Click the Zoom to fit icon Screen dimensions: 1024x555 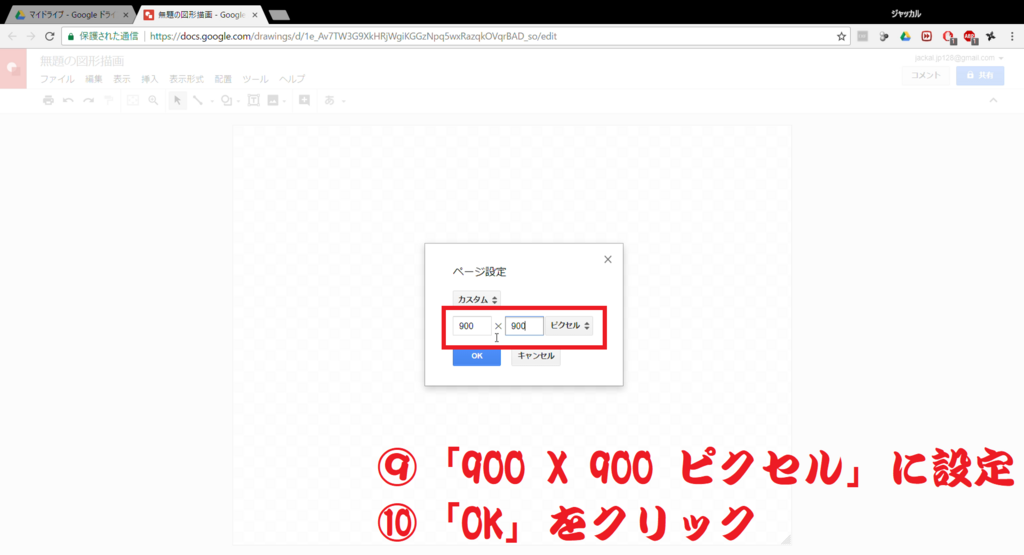[x=133, y=100]
